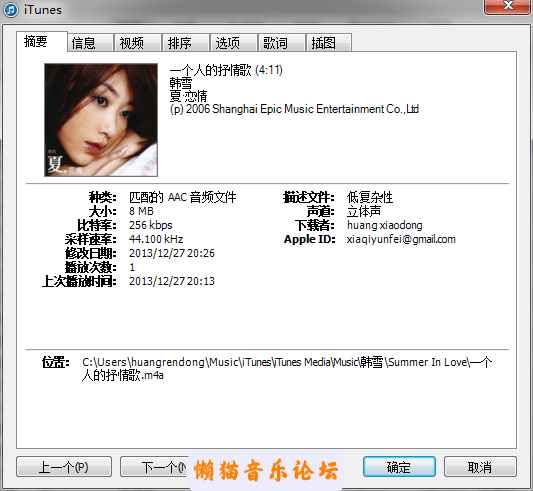This screenshot has height=491, width=533.
Task: Click the bit rate value 256 kbps
Action: [x=151, y=225]
